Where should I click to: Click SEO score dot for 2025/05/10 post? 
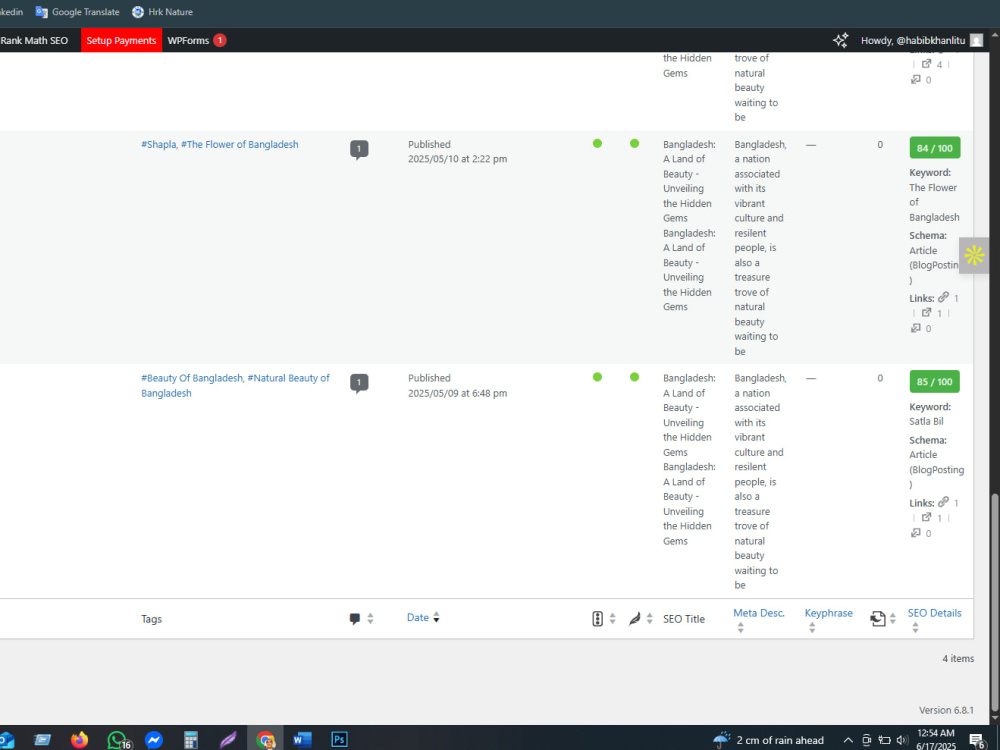597,143
